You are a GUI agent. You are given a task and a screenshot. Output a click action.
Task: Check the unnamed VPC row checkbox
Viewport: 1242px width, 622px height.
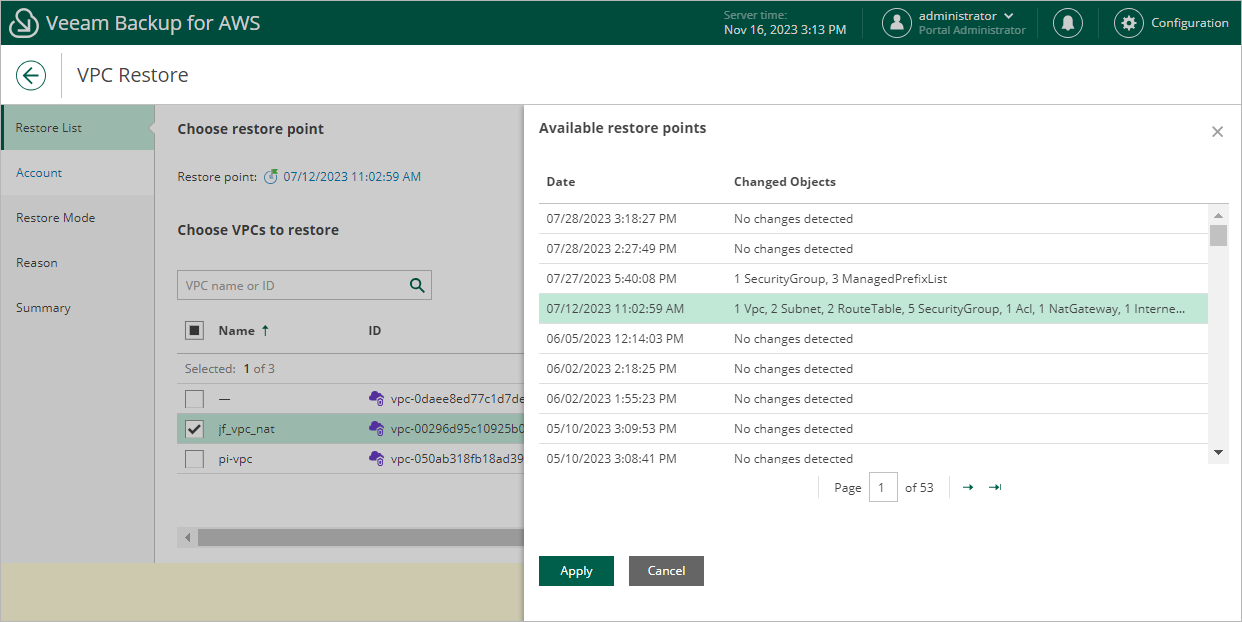195,399
